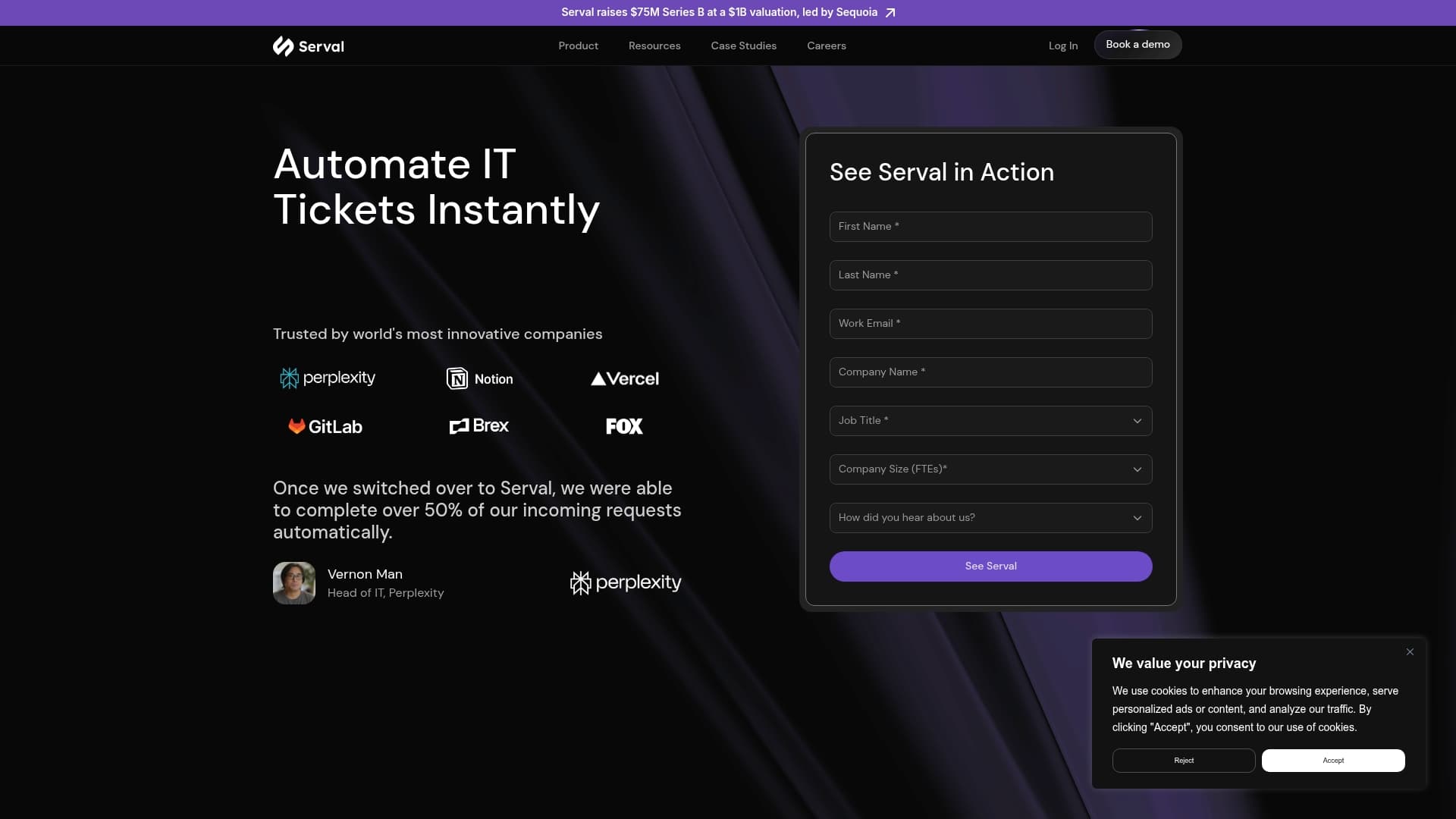Image resolution: width=1456 pixels, height=819 pixels.
Task: Open the Series B funding announcement banner
Action: click(728, 13)
